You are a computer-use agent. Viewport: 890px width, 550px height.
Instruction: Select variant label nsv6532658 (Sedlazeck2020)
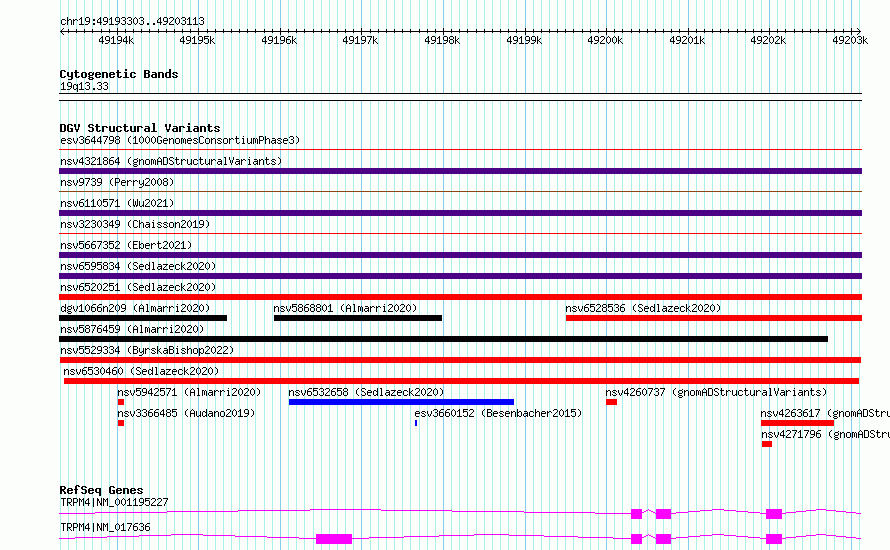[366, 392]
